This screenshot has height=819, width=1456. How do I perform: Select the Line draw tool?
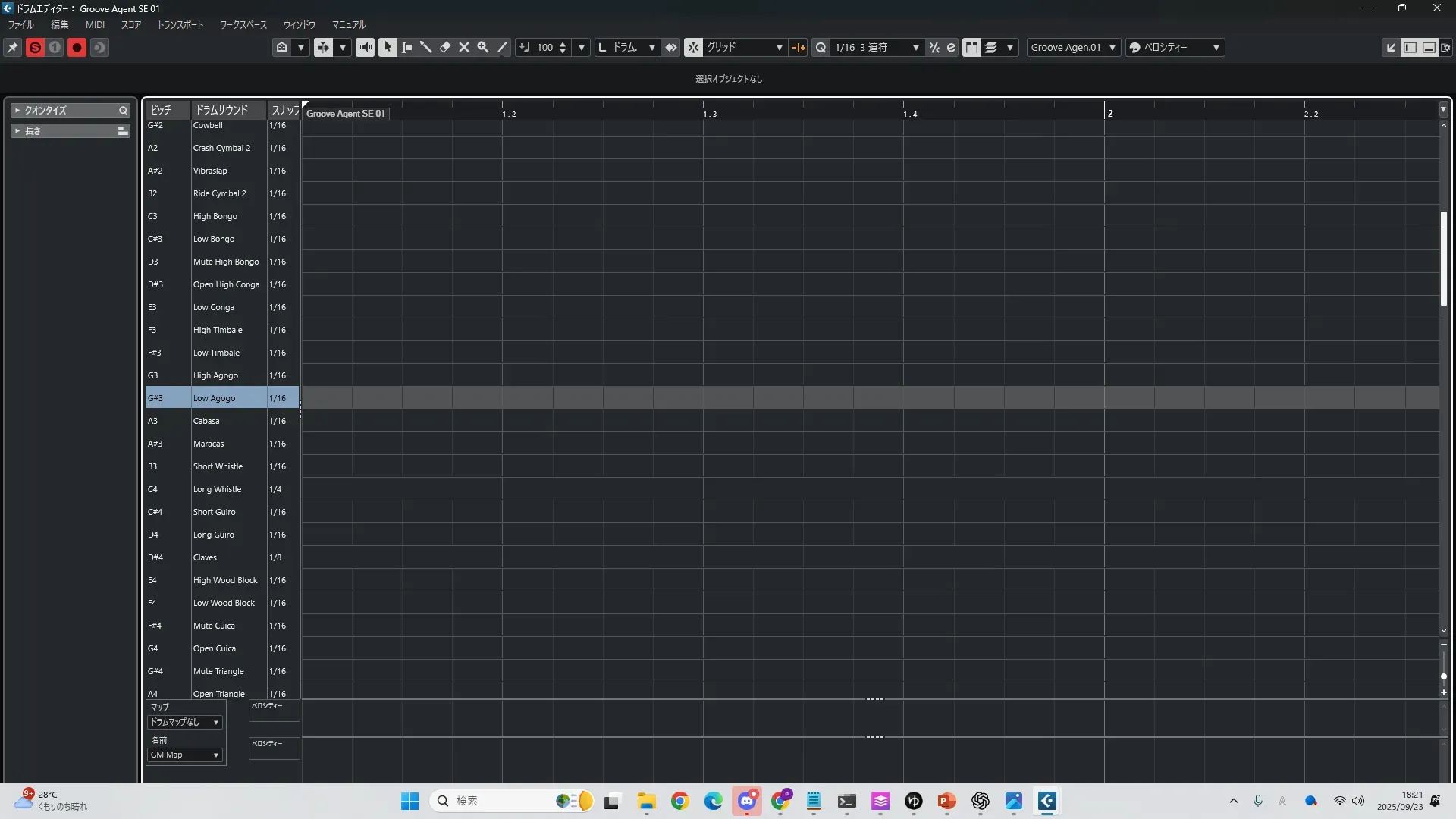click(502, 47)
